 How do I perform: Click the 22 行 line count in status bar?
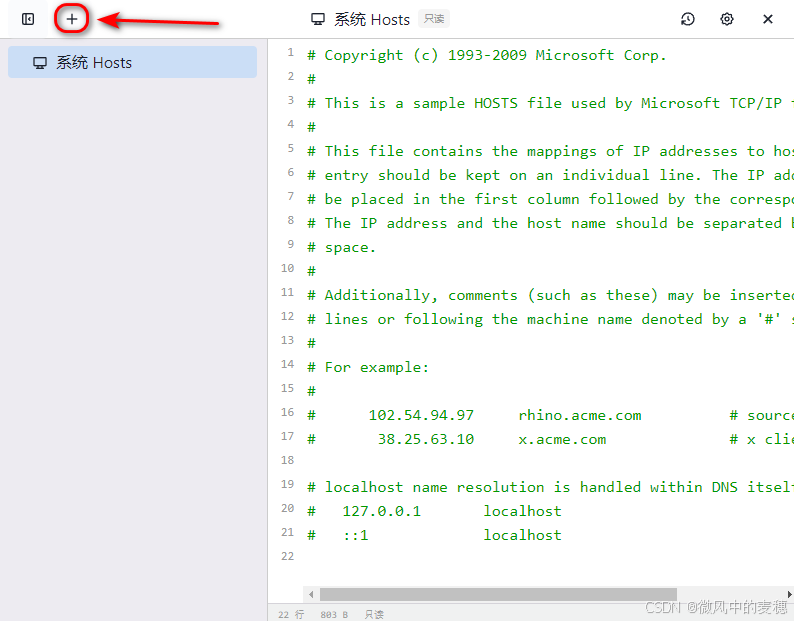[x=291, y=614]
